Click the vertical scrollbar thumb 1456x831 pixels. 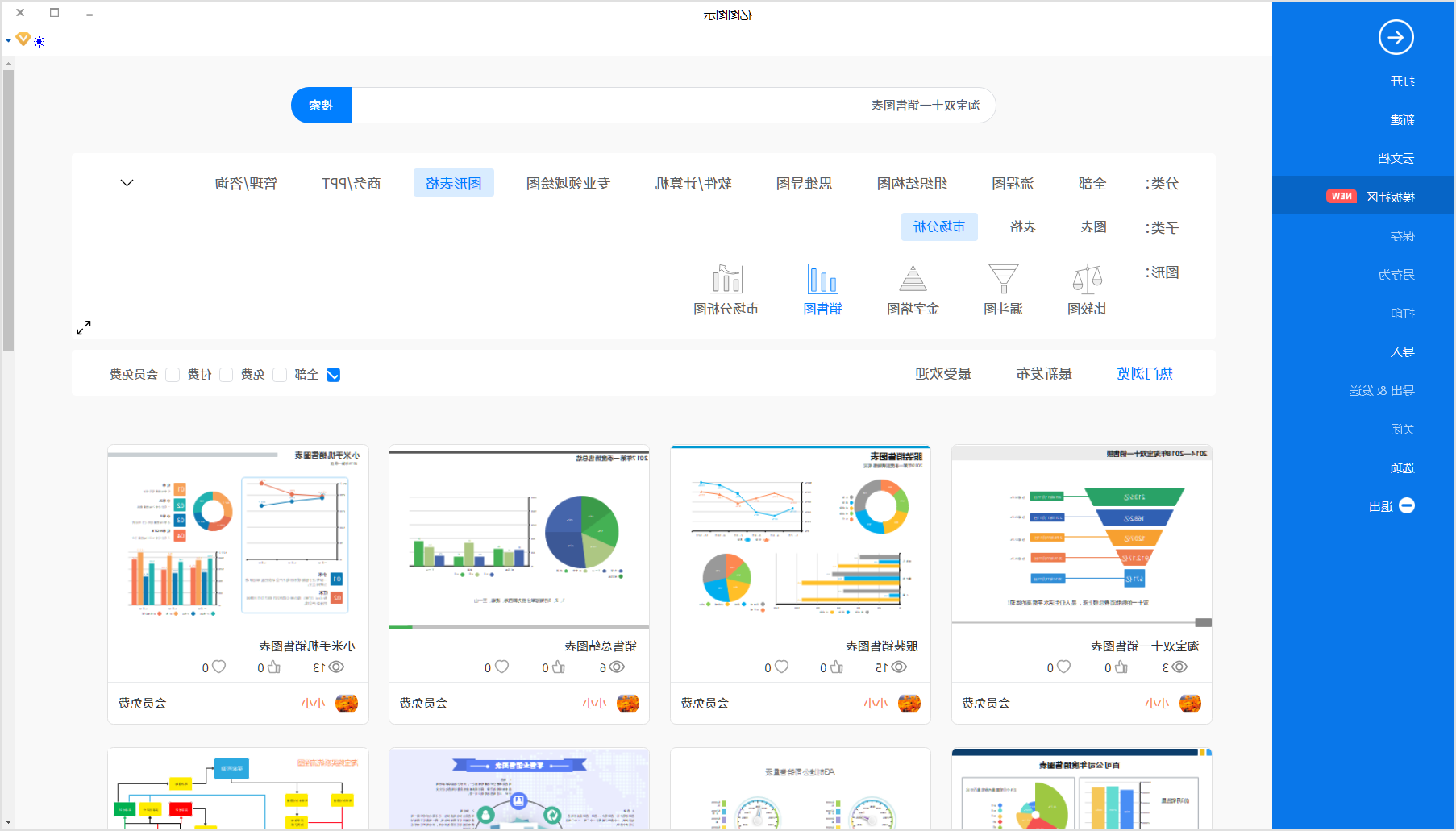[8, 211]
